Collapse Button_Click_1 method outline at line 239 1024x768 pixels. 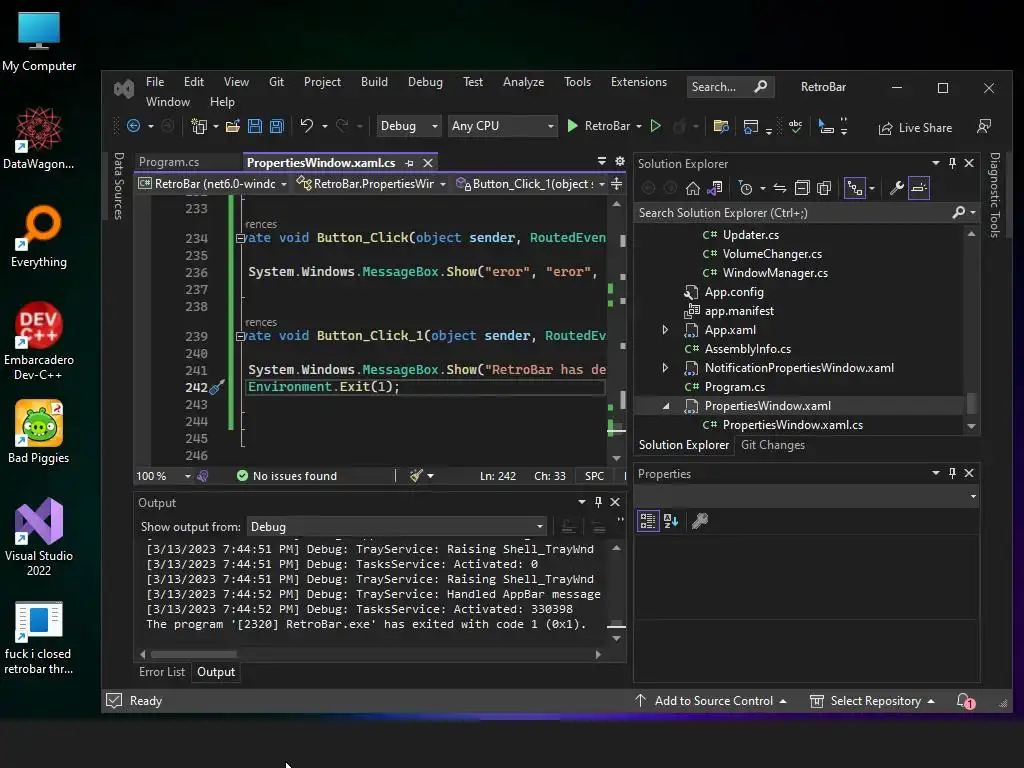click(240, 336)
